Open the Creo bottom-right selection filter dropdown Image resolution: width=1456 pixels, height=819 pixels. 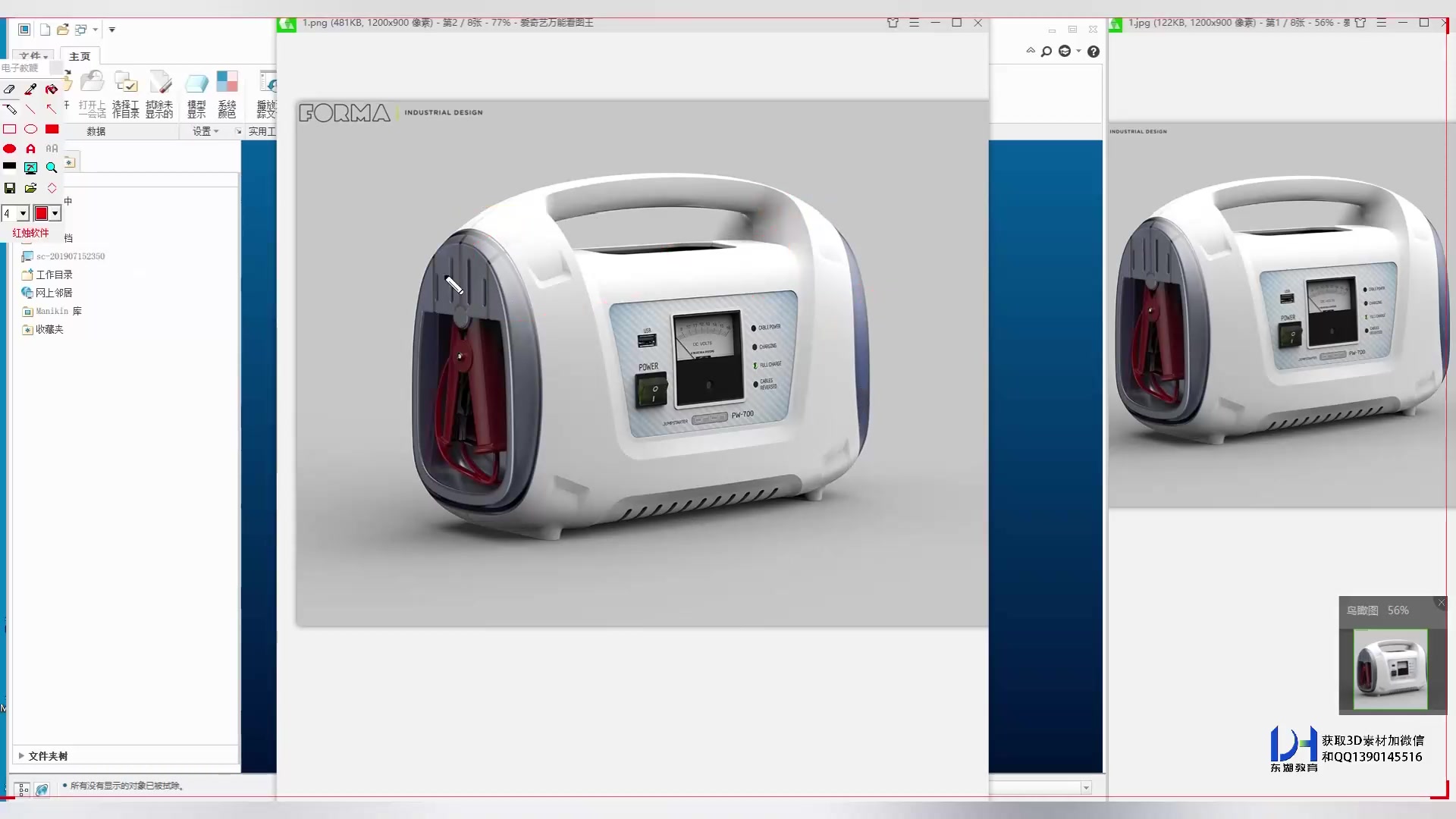tap(1087, 788)
